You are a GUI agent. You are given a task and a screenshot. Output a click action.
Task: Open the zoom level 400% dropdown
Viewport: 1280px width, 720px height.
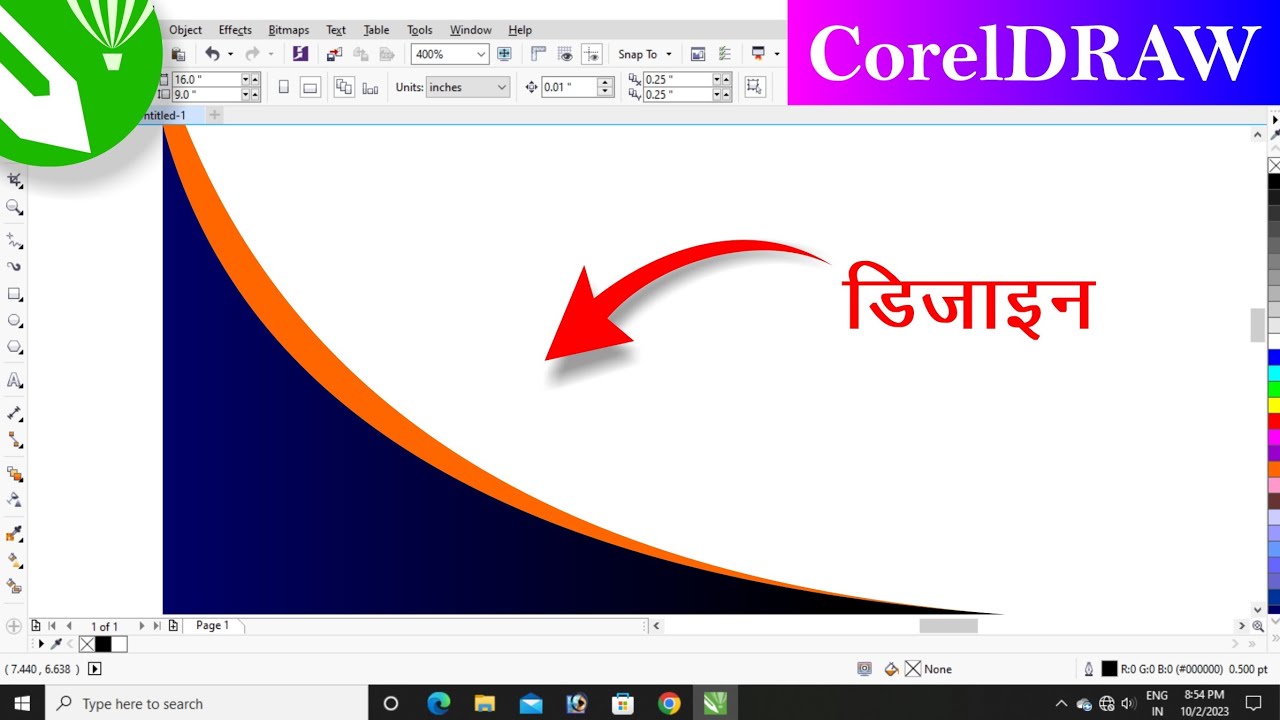(x=481, y=54)
